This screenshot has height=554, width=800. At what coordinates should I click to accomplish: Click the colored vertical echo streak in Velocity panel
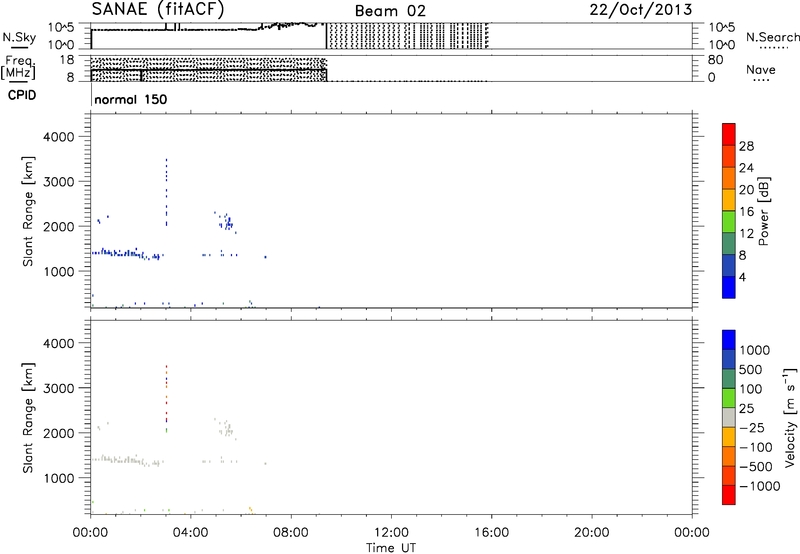point(166,399)
